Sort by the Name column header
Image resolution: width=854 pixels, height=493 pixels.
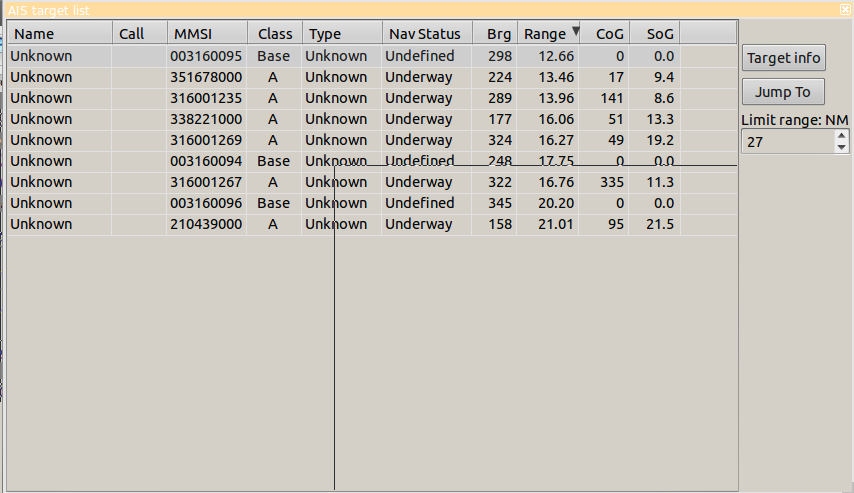click(x=58, y=34)
